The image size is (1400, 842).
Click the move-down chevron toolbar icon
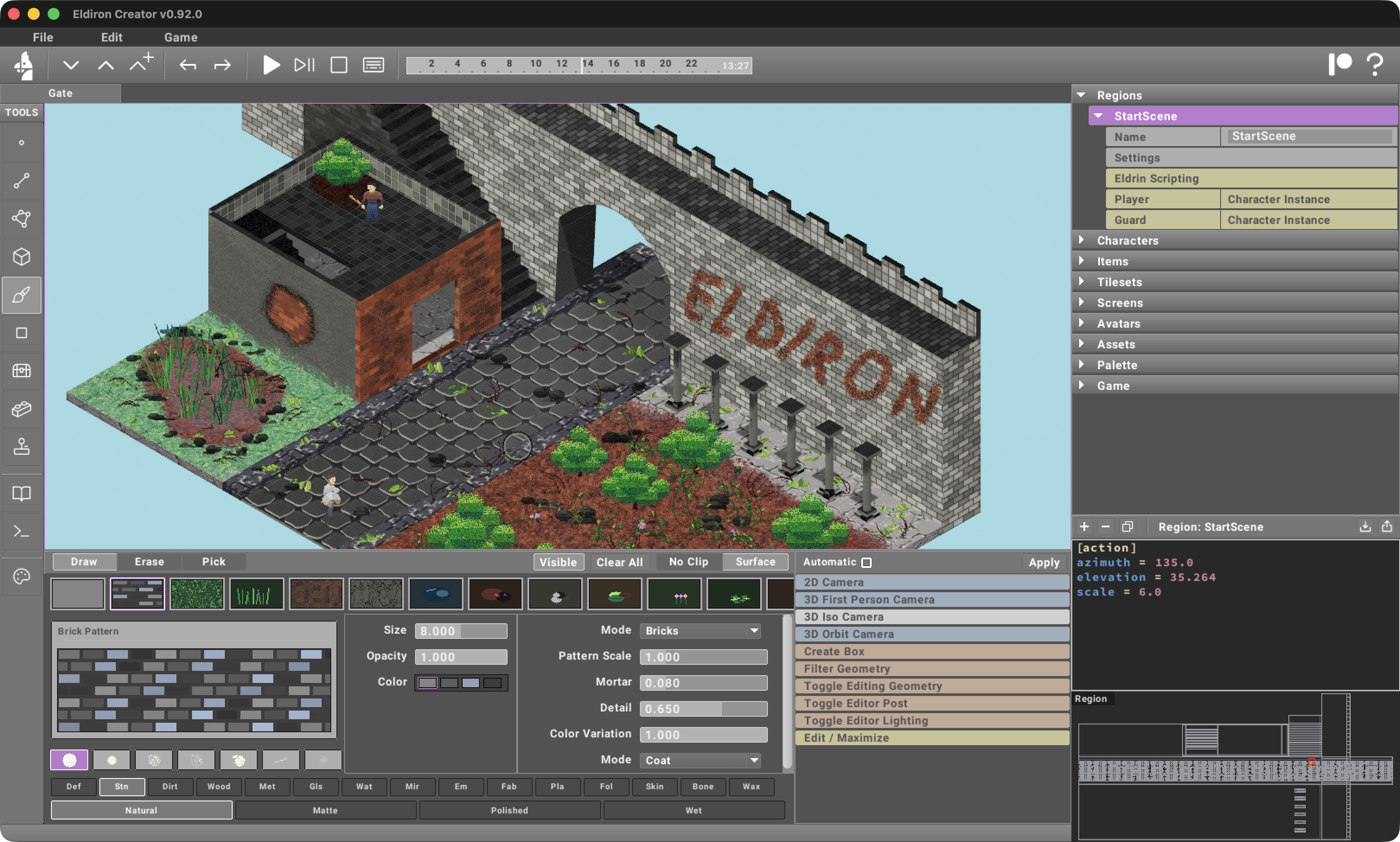click(x=71, y=65)
